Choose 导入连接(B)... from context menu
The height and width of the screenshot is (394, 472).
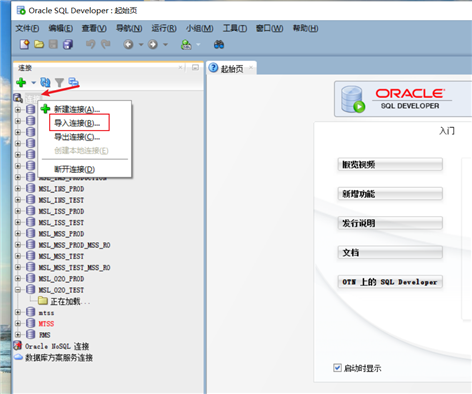pos(85,123)
